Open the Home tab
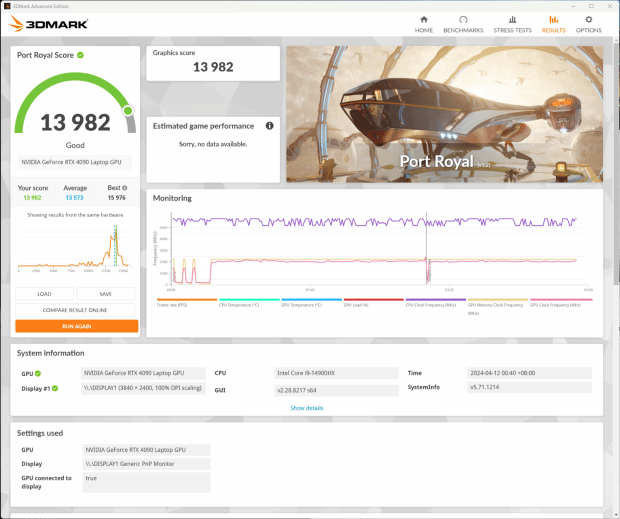 [423, 24]
